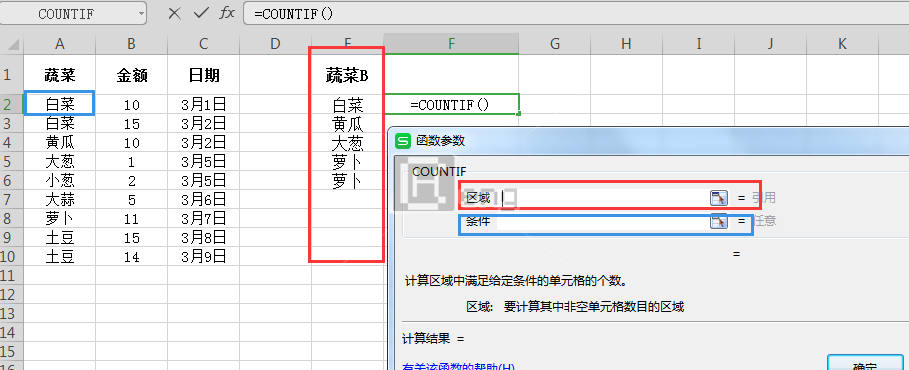Click the select-all corner triangle
This screenshot has height=370, width=909.
[12, 43]
